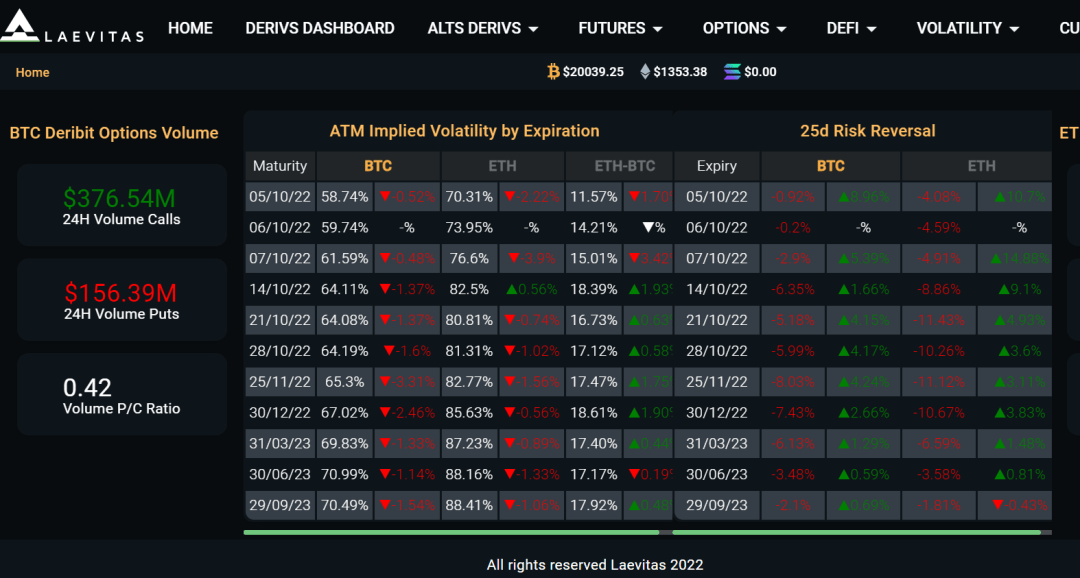This screenshot has height=578, width=1080.
Task: Click the footer text All rights reserved Laevitas 2022
Action: click(x=595, y=565)
